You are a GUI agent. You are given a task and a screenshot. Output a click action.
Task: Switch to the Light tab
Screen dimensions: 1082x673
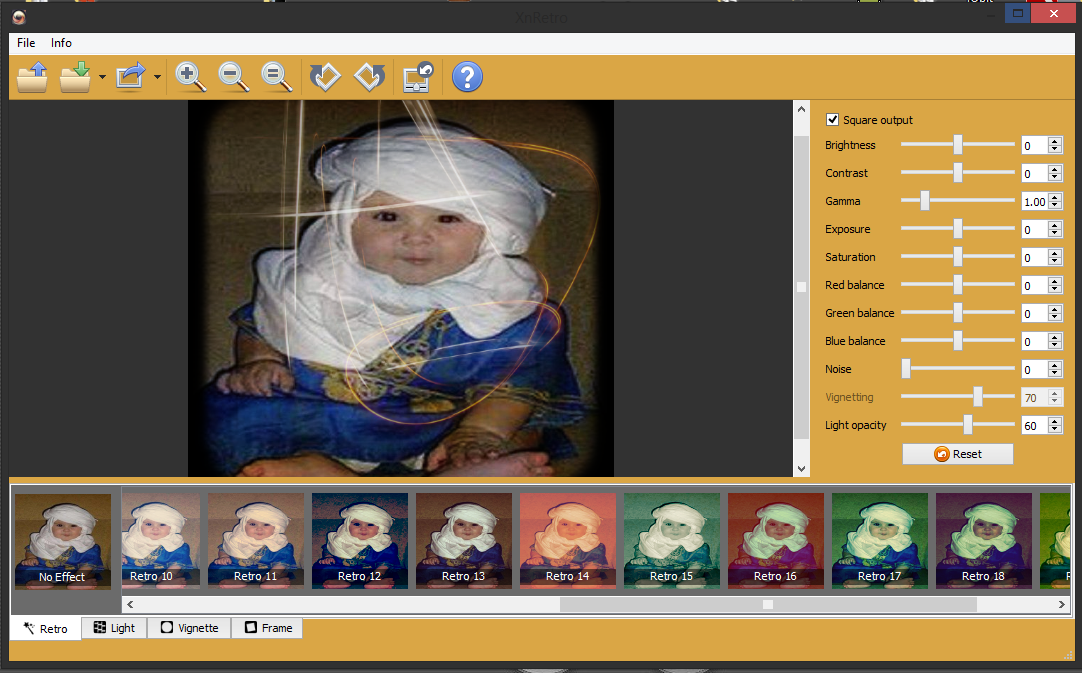pyautogui.click(x=114, y=628)
